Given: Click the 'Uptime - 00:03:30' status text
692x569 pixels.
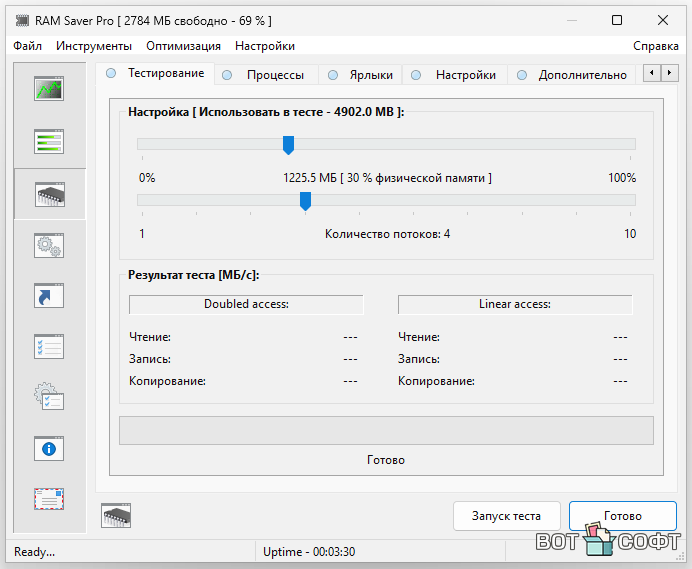Looking at the screenshot, I should [309, 552].
